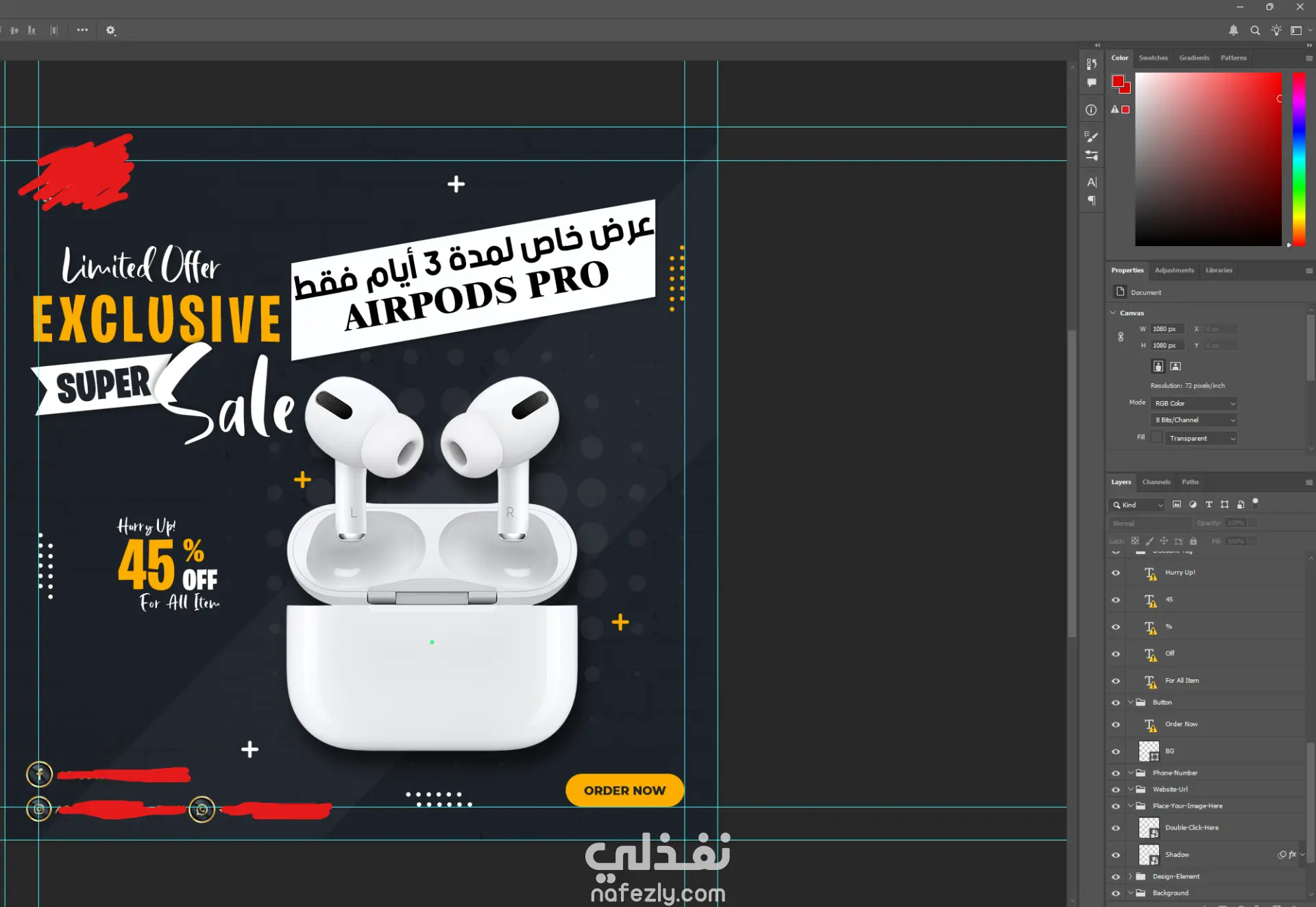Click the canvas width input field
The image size is (1316, 907).
(1167, 329)
